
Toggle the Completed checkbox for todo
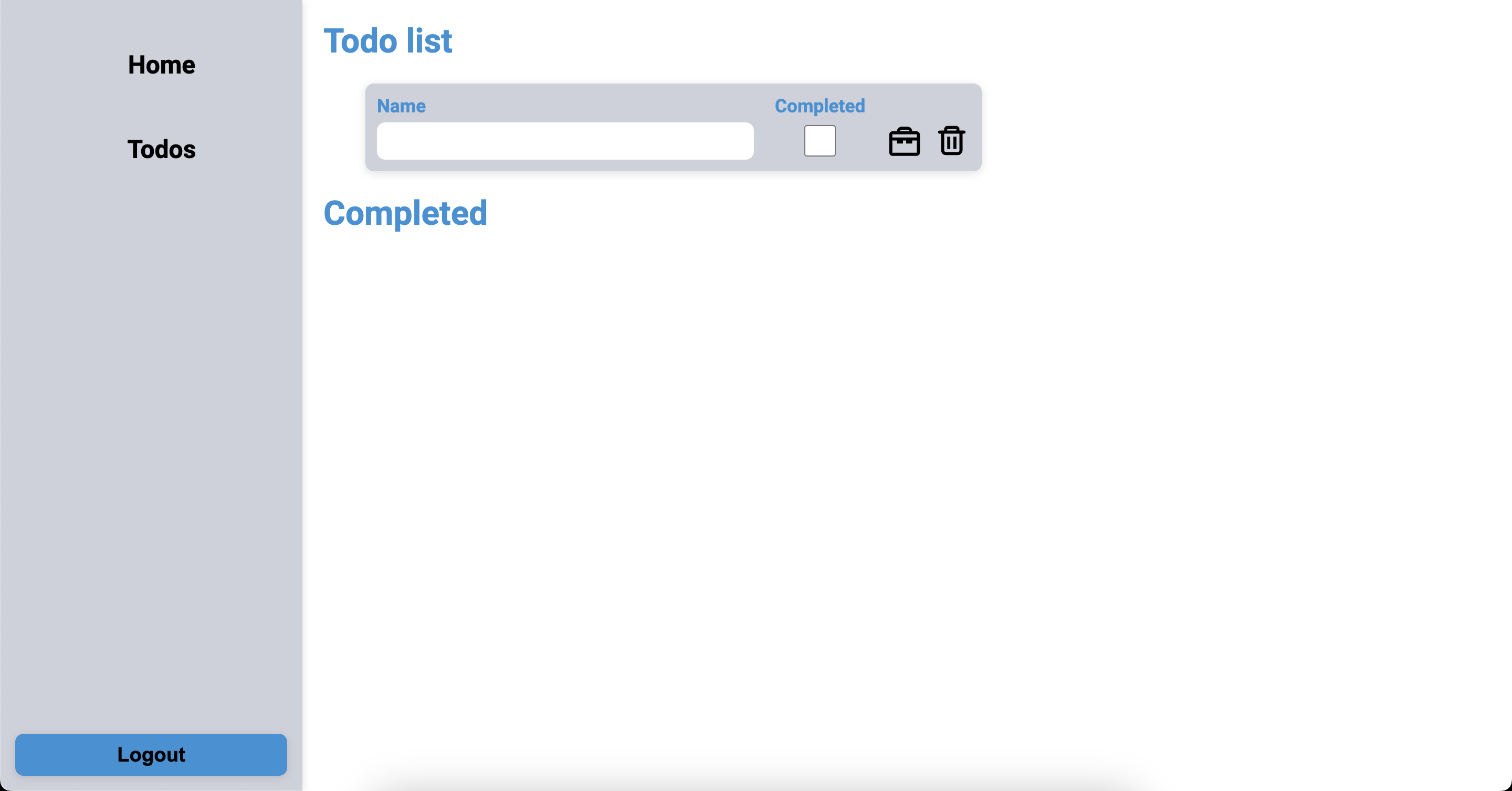tap(819, 141)
